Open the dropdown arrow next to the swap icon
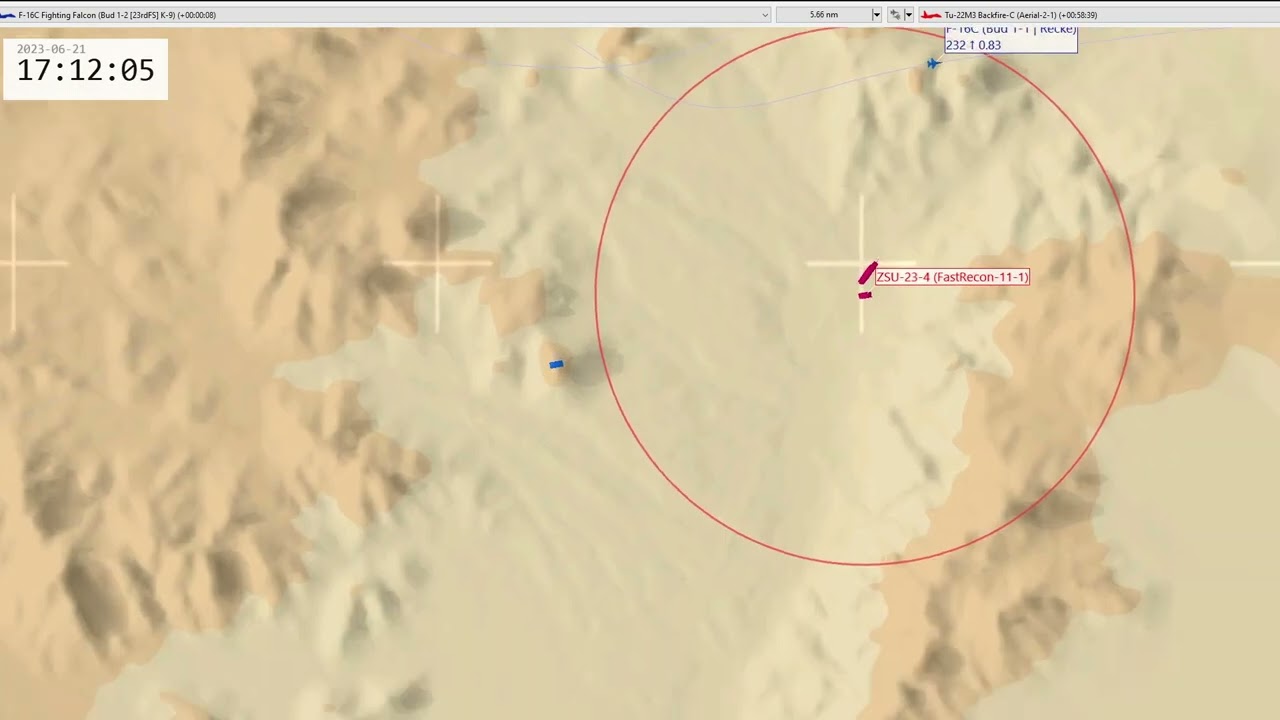Image resolution: width=1280 pixels, height=720 pixels. (908, 15)
